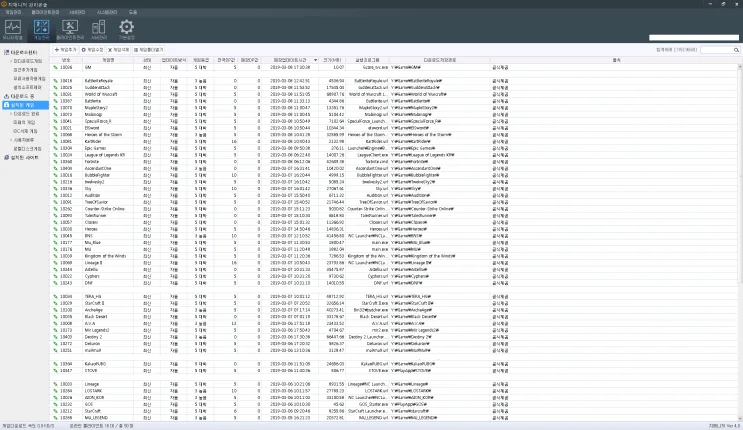
Task: Click the white input field in the dark header
Action: [x=694, y=37]
